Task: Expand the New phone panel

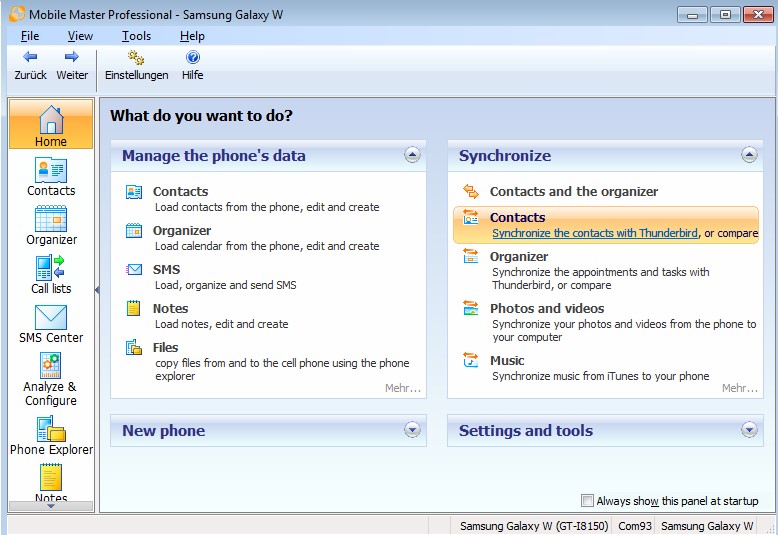Action: pyautogui.click(x=412, y=430)
